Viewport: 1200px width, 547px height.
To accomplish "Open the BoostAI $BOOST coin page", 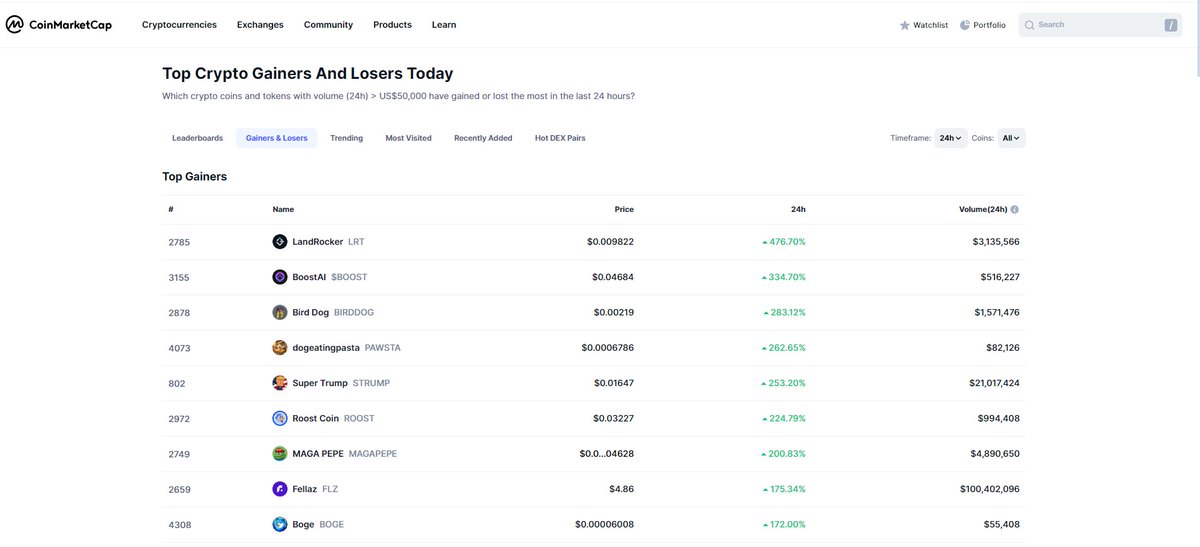I will (x=320, y=277).
